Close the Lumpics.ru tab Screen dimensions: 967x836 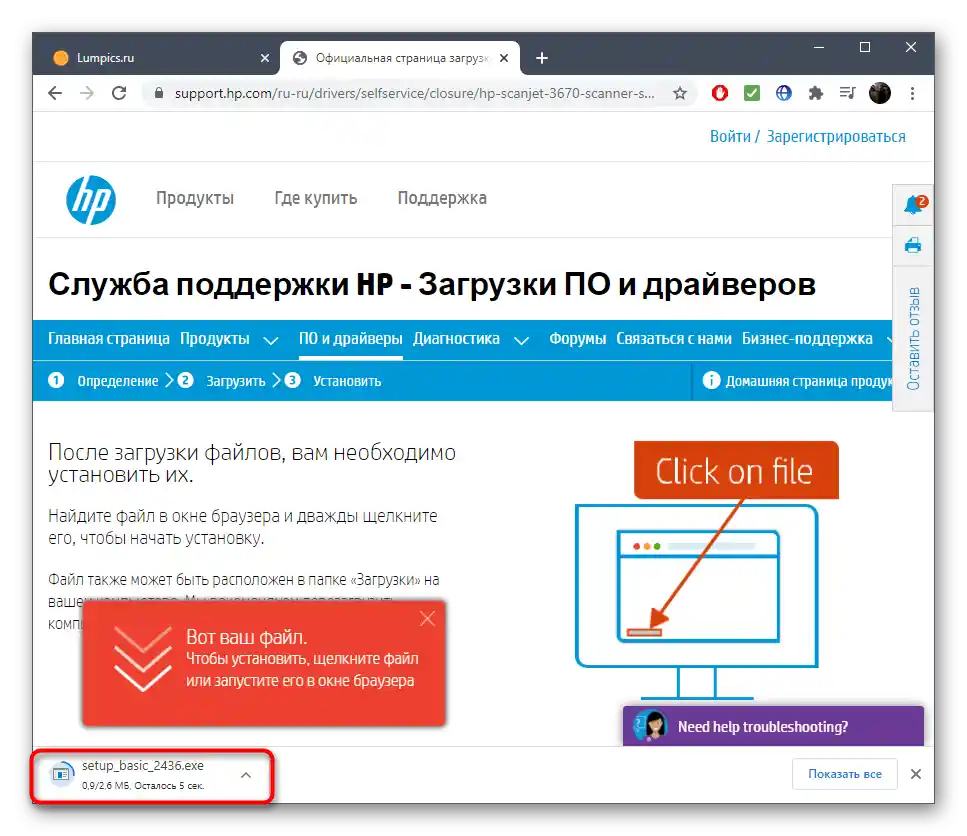265,58
